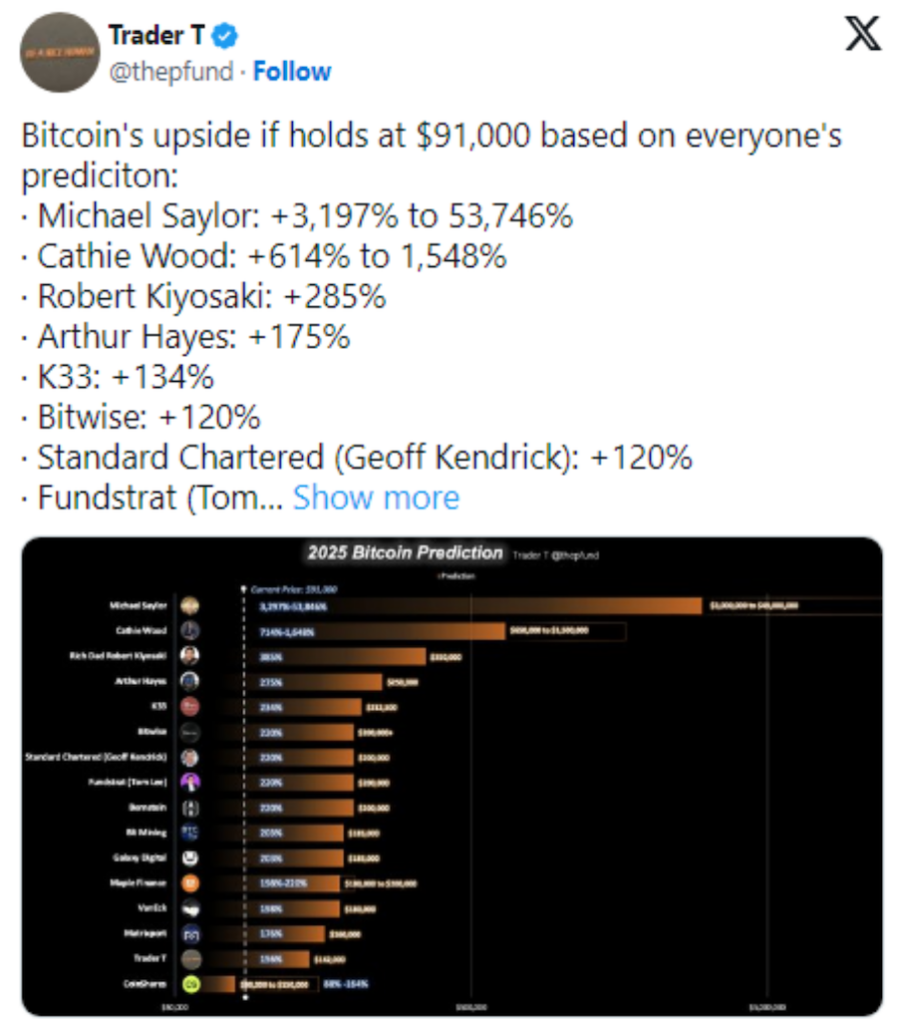Click Michael Saylor's orange prediction bar
The image size is (897, 1024).
[x=475, y=606]
